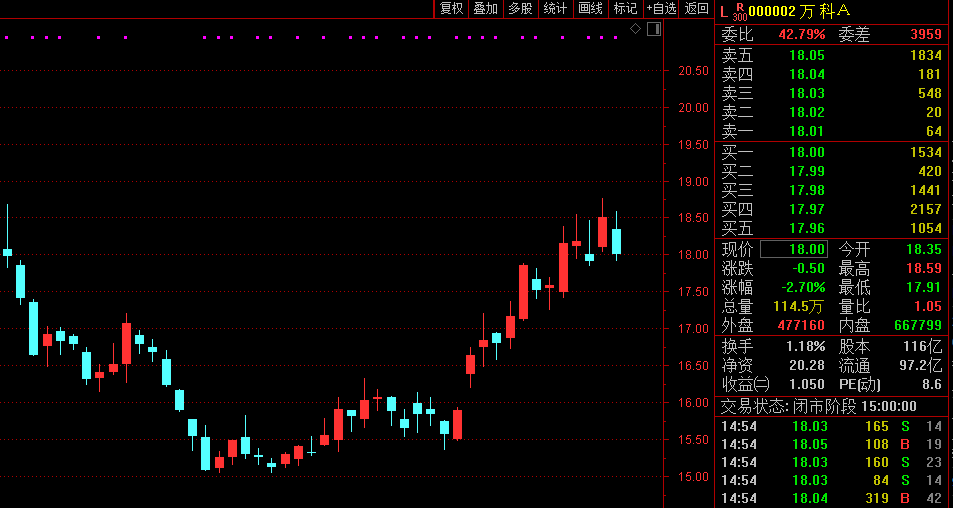Toggle the side panel layout icon
953x508 pixels.
653,29
